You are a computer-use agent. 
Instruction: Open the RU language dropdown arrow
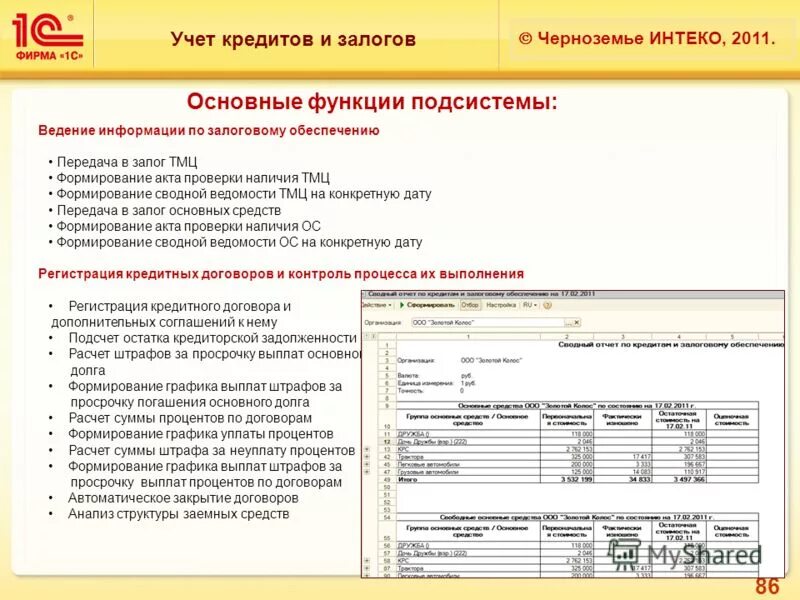pyautogui.click(x=534, y=305)
